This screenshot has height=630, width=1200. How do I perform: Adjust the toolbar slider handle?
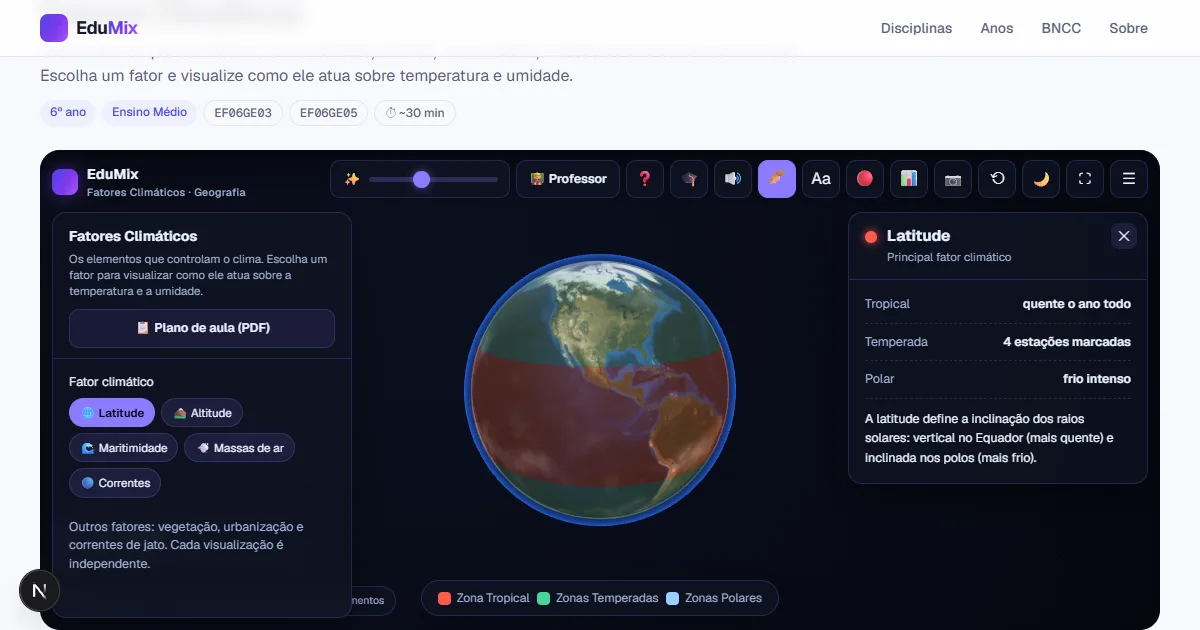[x=421, y=179]
